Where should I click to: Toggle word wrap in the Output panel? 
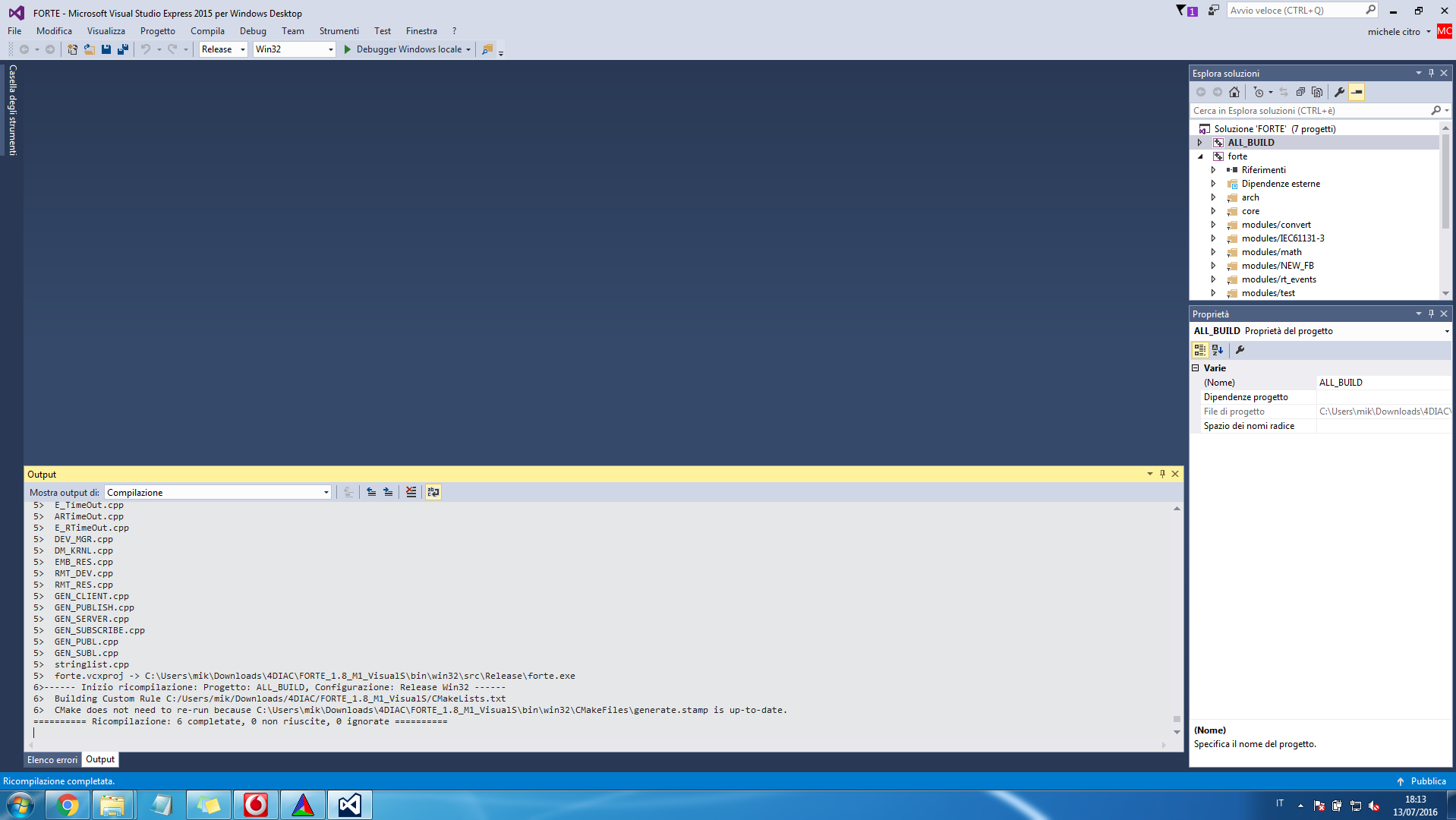click(x=433, y=492)
